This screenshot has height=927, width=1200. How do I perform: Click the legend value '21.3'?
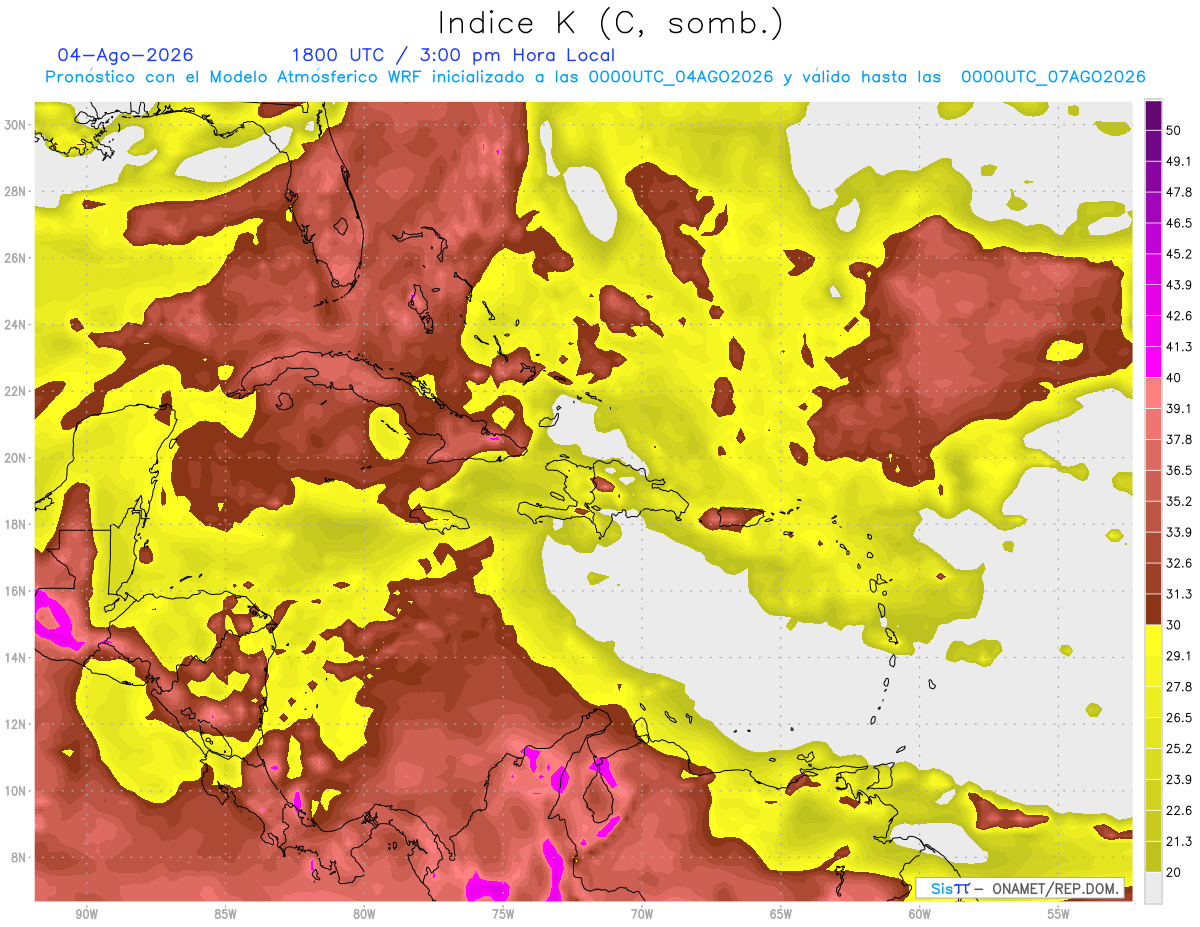(x=1180, y=841)
